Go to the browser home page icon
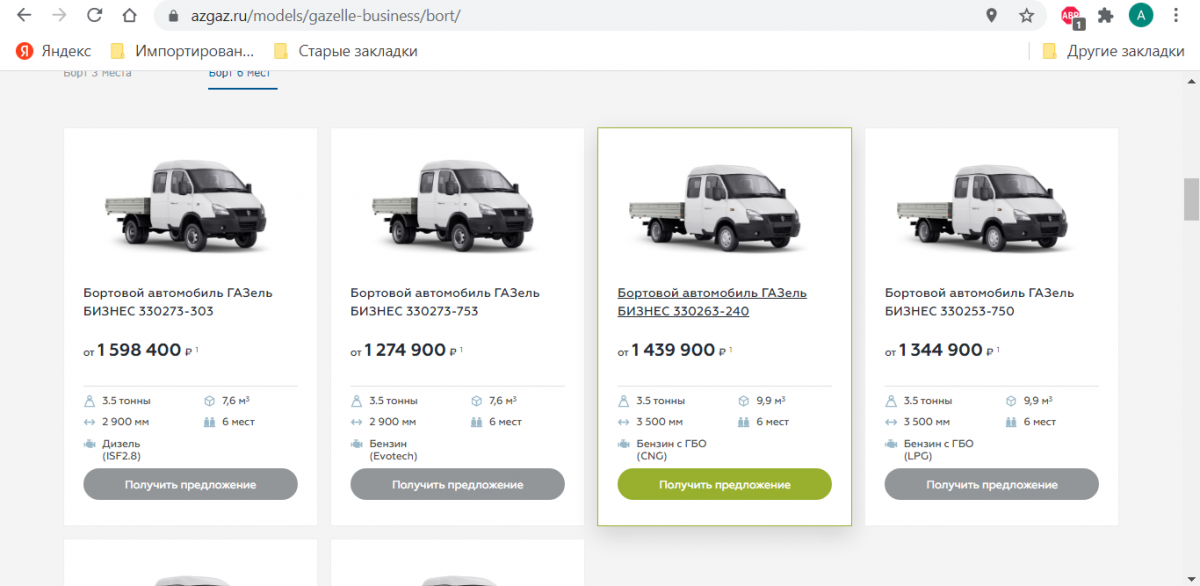The height and width of the screenshot is (586, 1200). 129,16
